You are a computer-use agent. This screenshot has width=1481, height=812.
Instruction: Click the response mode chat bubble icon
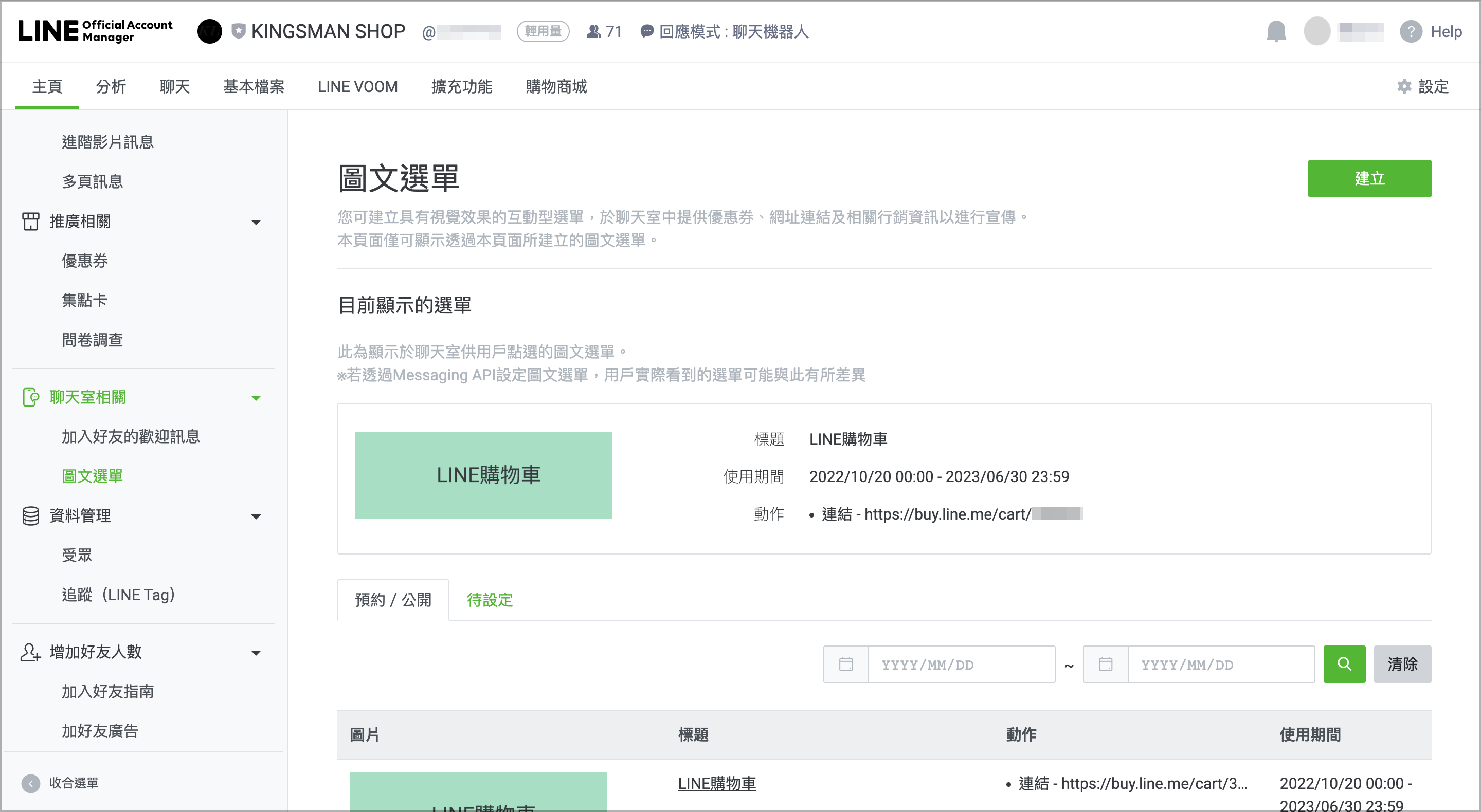coord(647,31)
